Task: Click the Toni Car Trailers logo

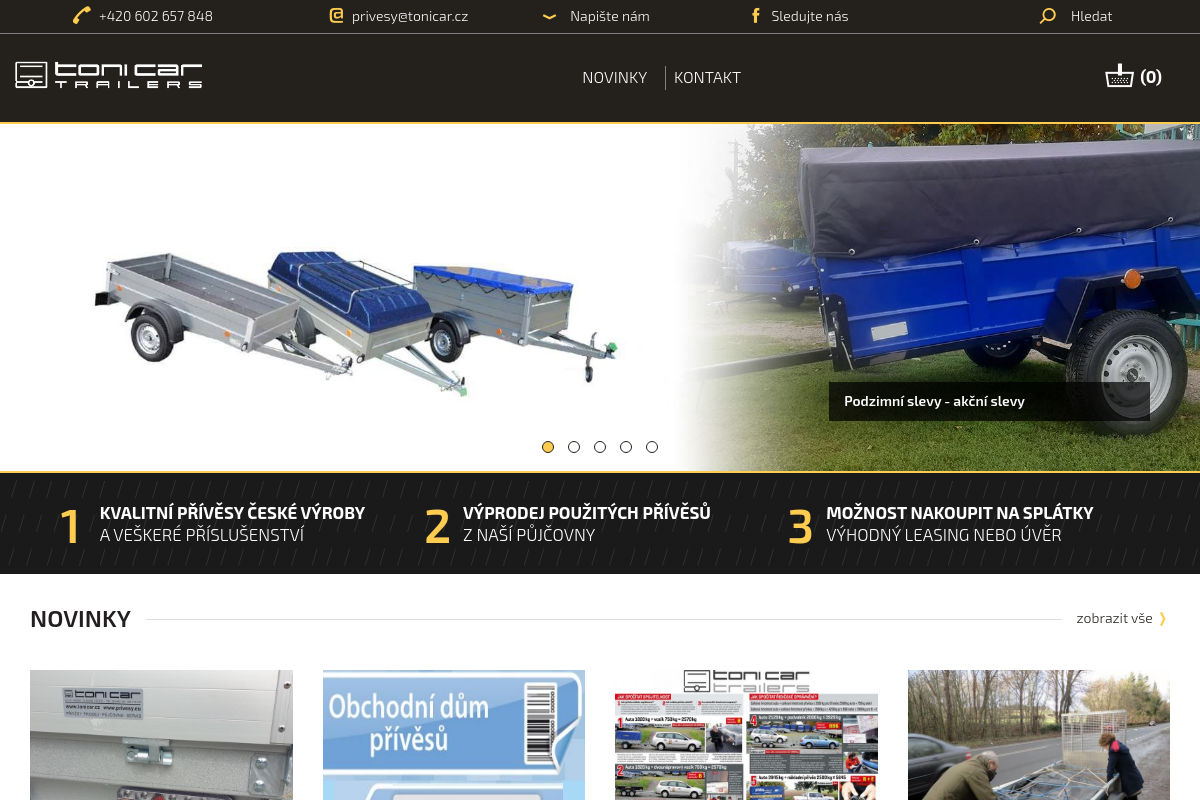Action: (x=108, y=75)
